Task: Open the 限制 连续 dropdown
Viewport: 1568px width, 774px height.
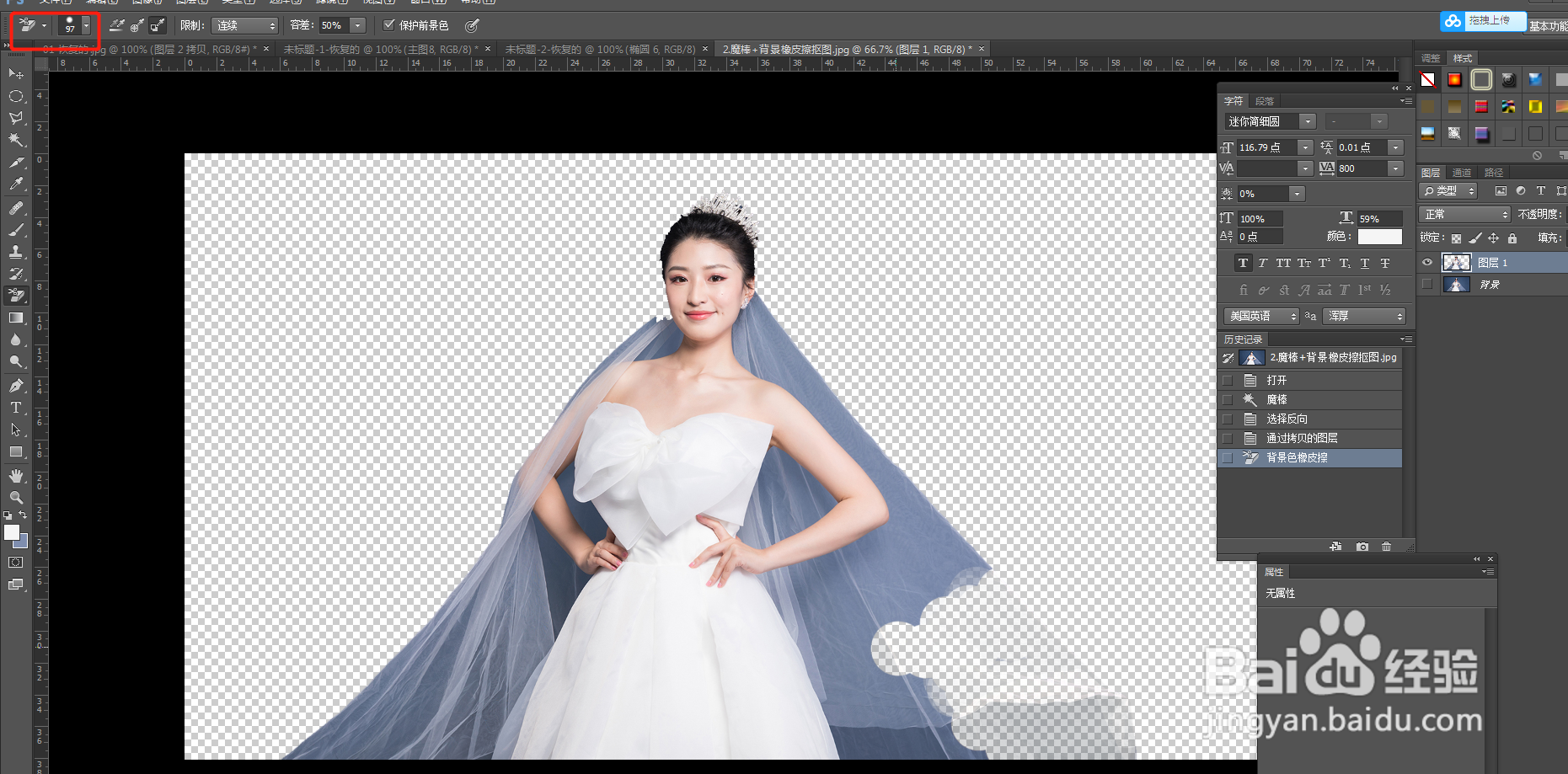Action: 244,25
